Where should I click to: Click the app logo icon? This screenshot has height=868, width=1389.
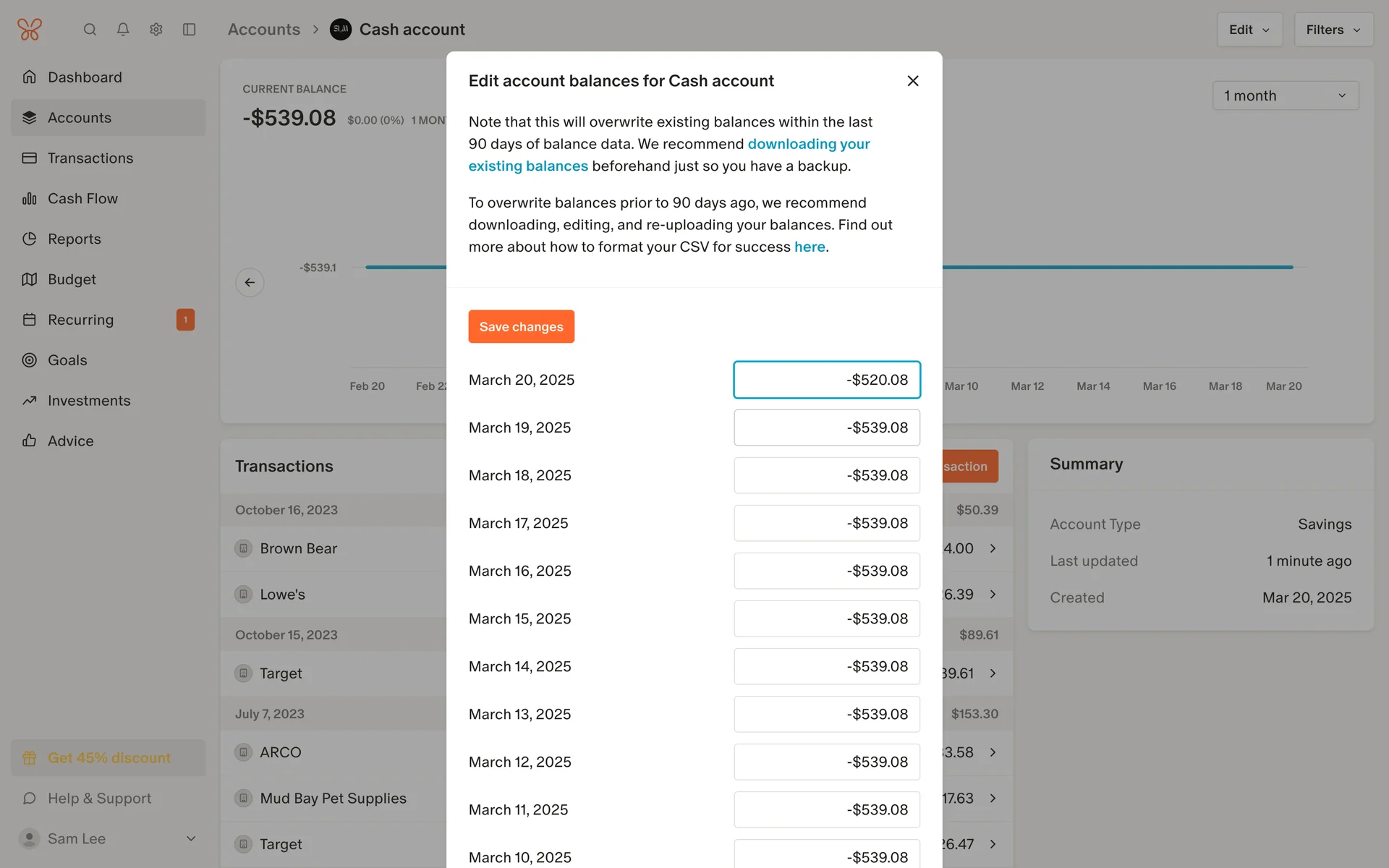(30, 30)
